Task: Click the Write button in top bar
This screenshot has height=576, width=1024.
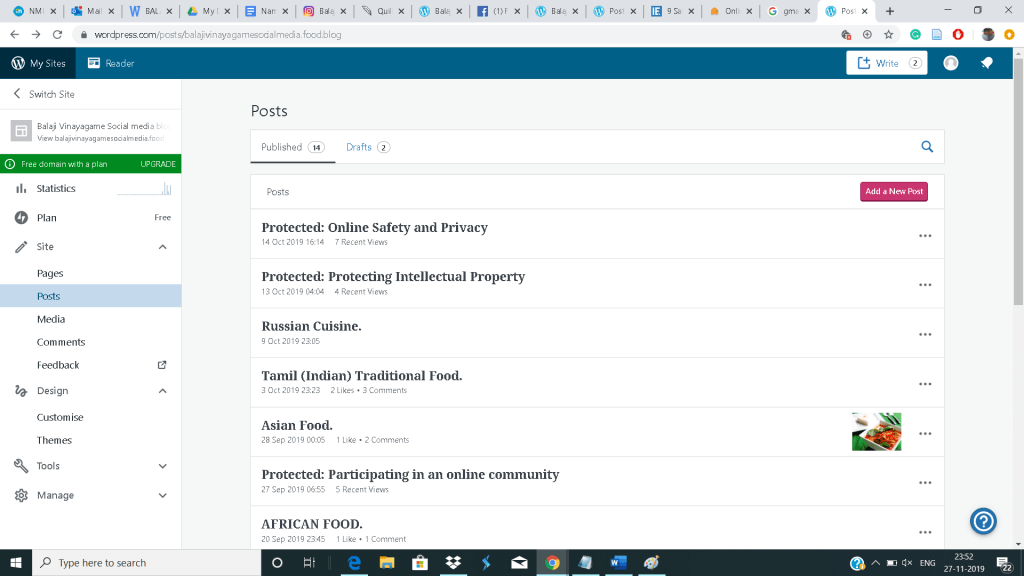Action: 886,63
